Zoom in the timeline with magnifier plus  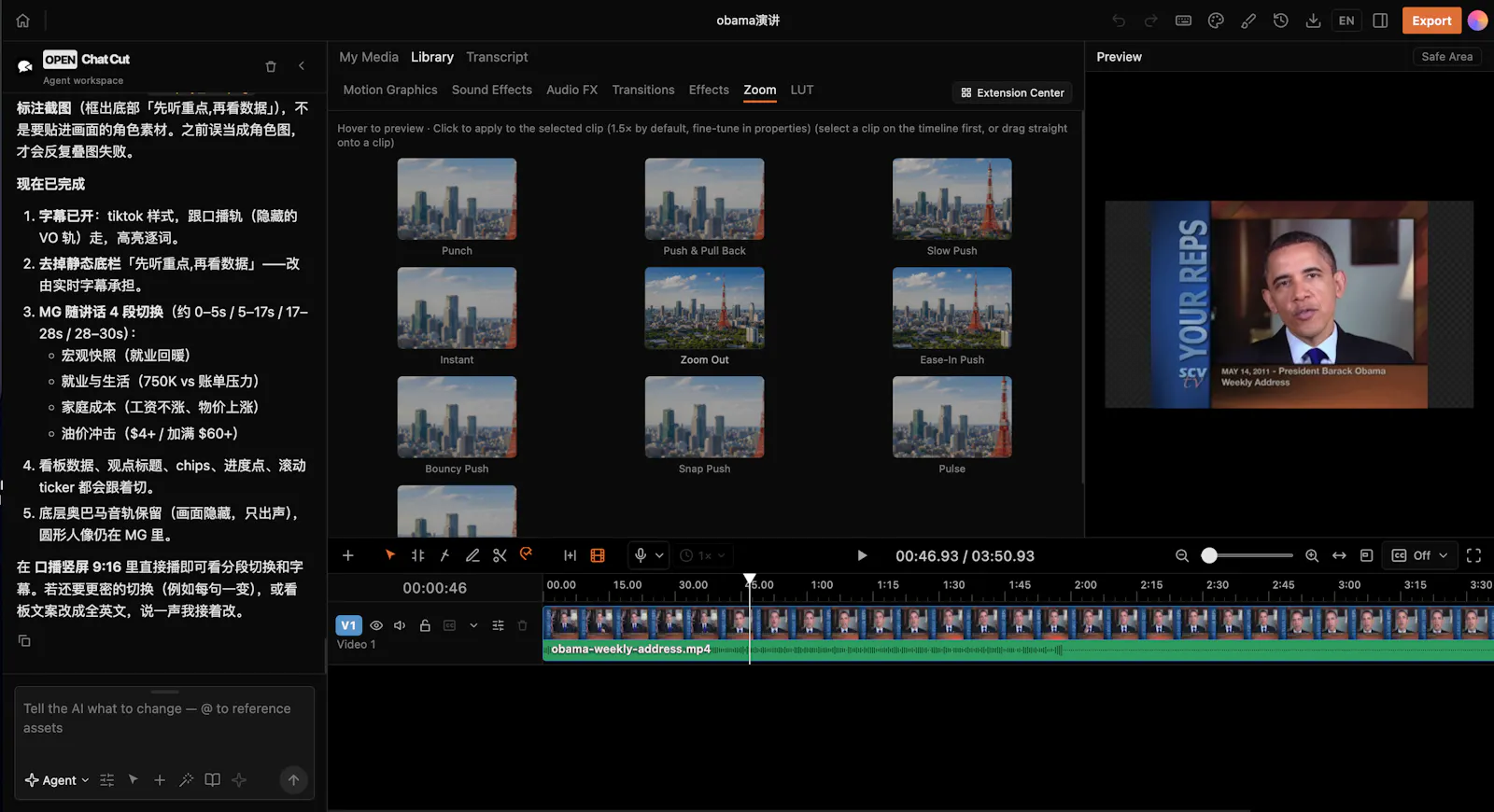coord(1312,555)
